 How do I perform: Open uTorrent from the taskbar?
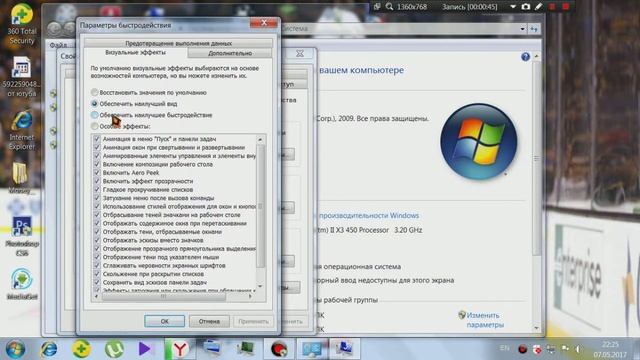point(114,349)
